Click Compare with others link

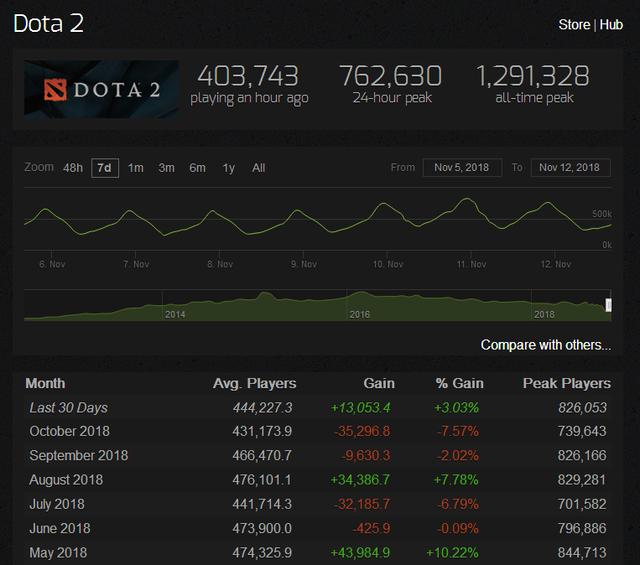click(546, 345)
